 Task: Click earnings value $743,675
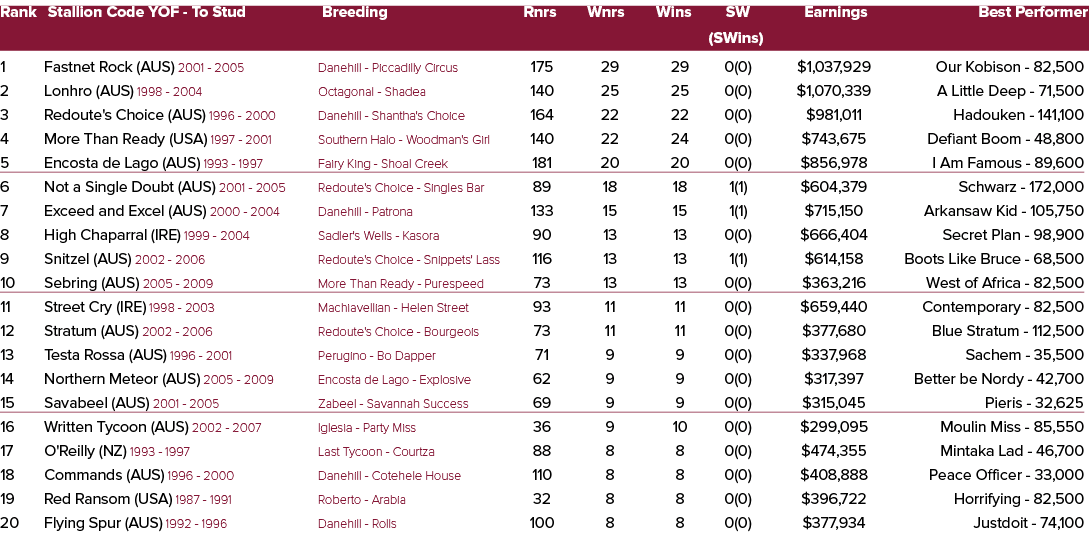tap(833, 139)
